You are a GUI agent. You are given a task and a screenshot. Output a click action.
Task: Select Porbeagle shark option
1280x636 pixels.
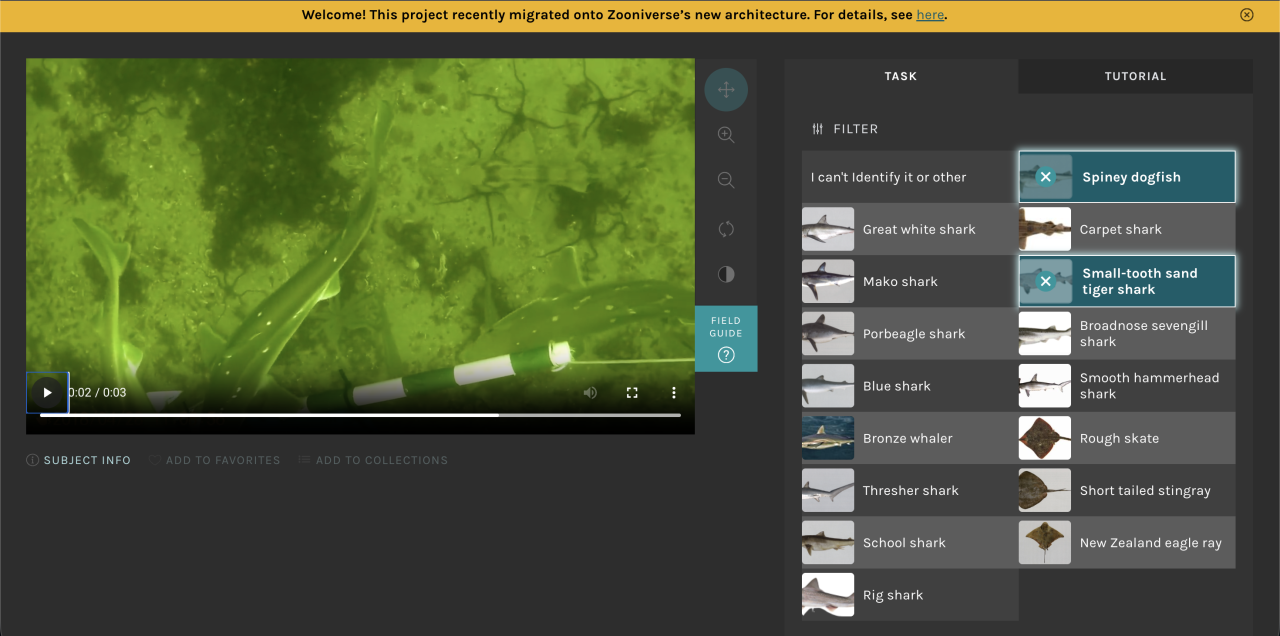909,334
